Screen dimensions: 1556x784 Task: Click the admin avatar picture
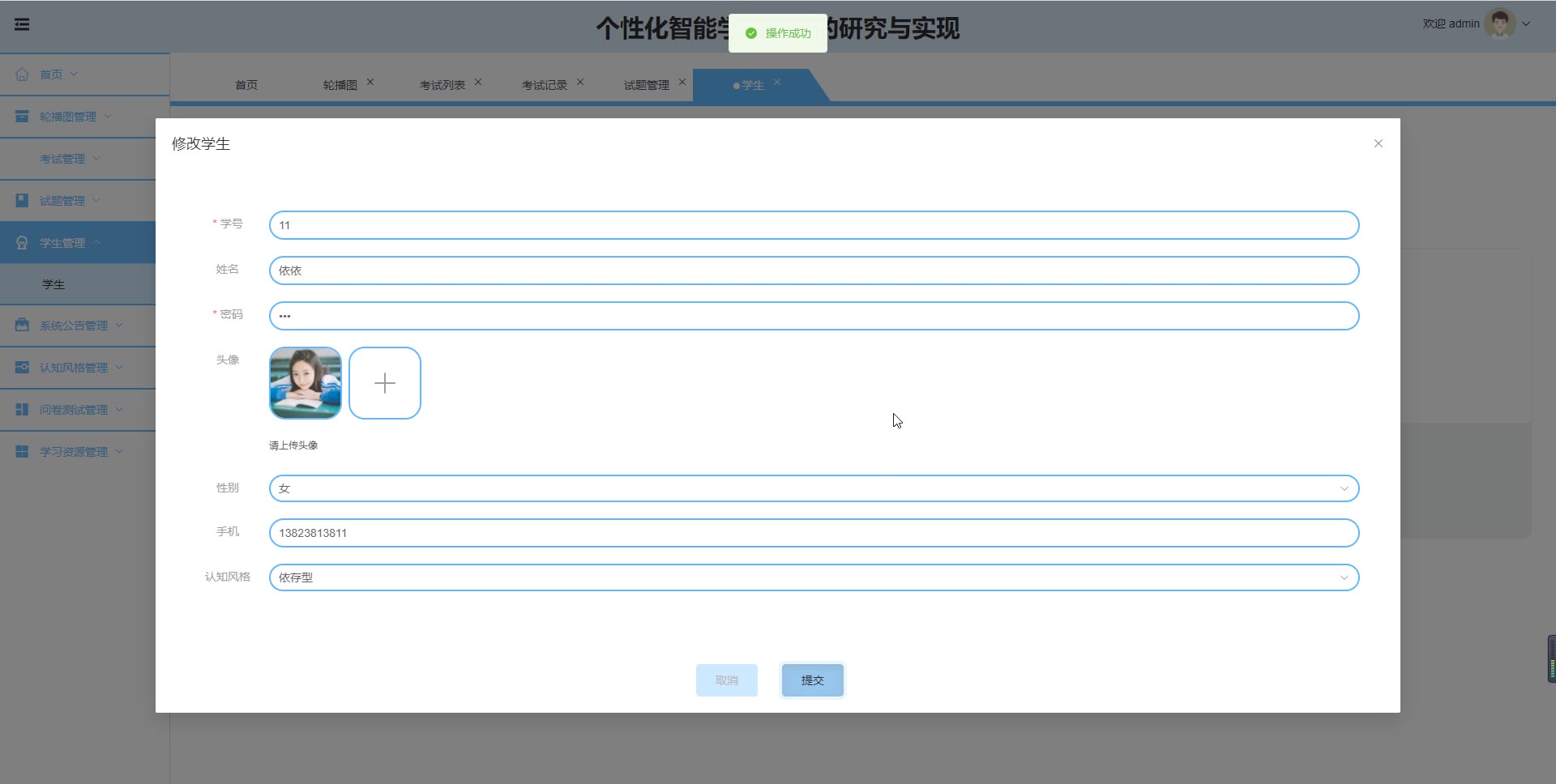tap(1500, 23)
